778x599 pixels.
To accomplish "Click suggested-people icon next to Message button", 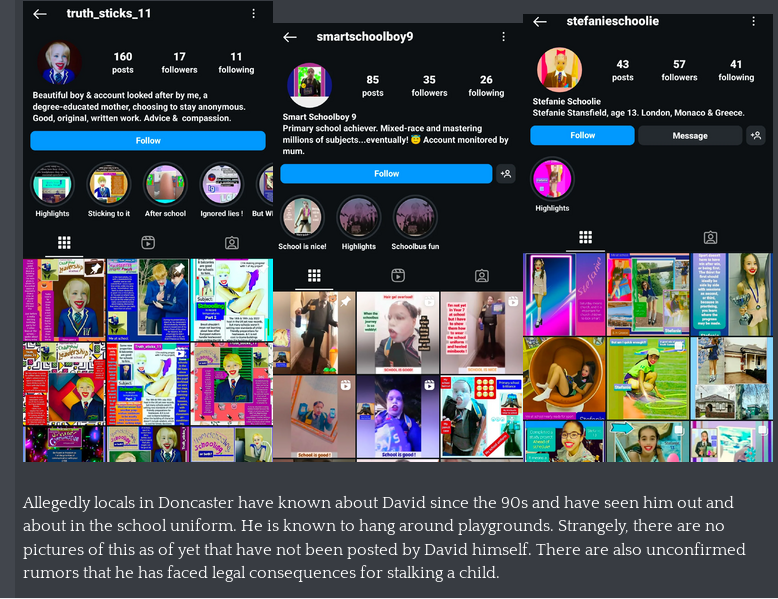I will click(x=755, y=135).
